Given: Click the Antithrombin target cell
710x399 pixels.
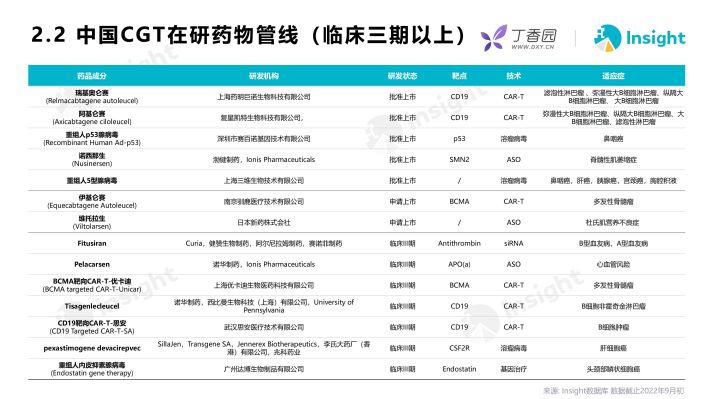Looking at the screenshot, I should 459,243.
